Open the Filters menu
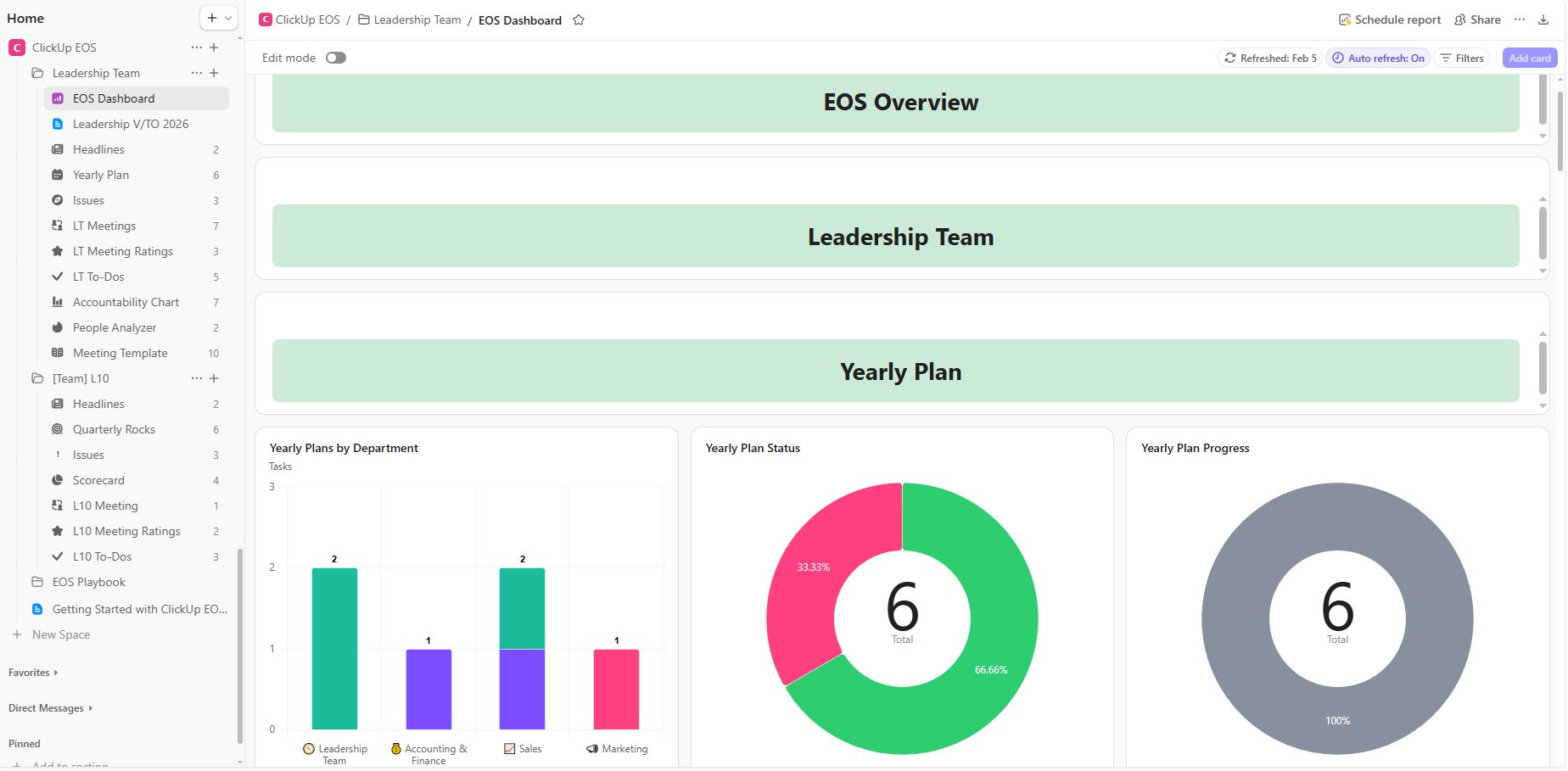The image size is (1568, 771). (x=1461, y=59)
